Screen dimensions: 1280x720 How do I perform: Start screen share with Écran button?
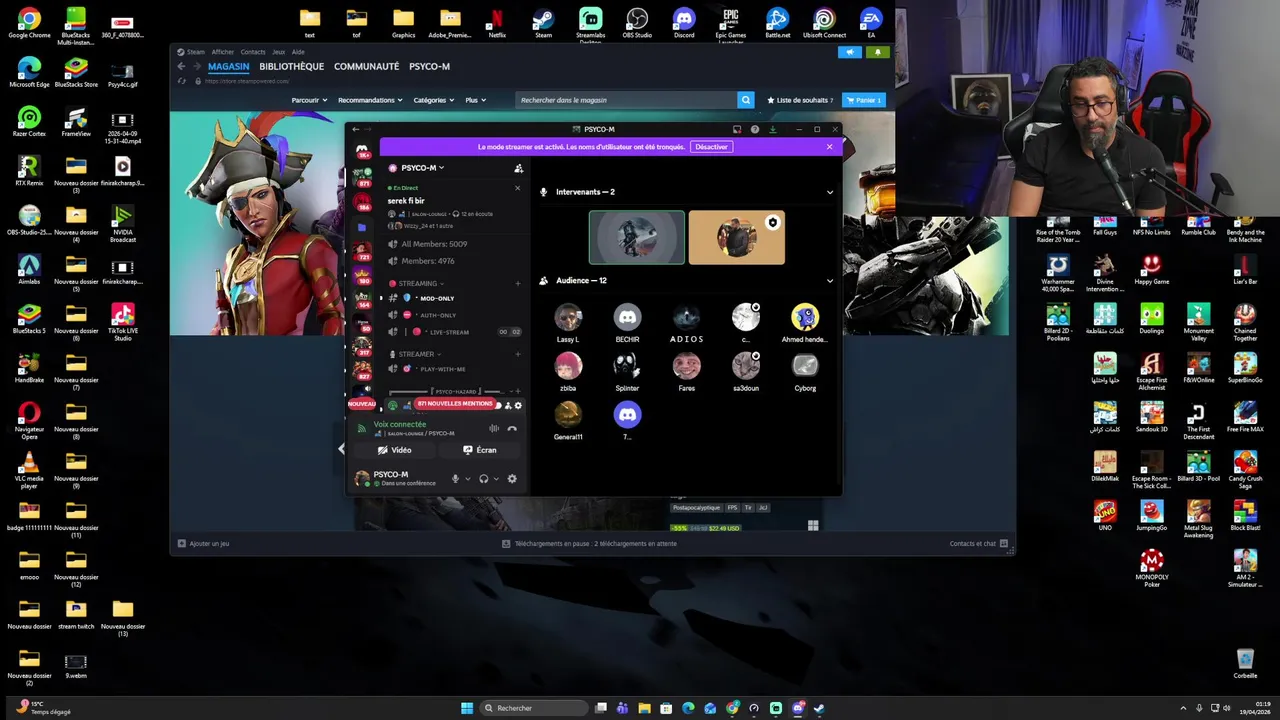[x=480, y=450]
